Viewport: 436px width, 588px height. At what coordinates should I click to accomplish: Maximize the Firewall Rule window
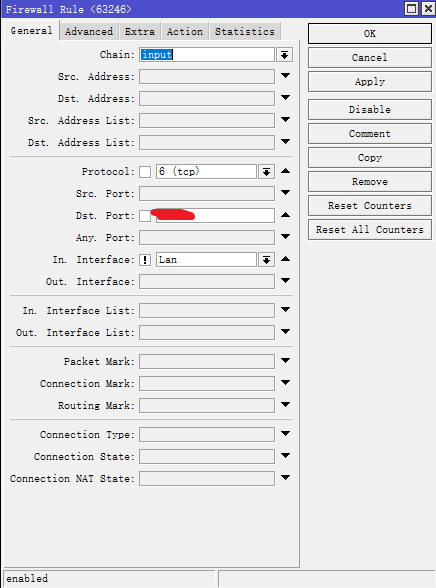point(412,8)
